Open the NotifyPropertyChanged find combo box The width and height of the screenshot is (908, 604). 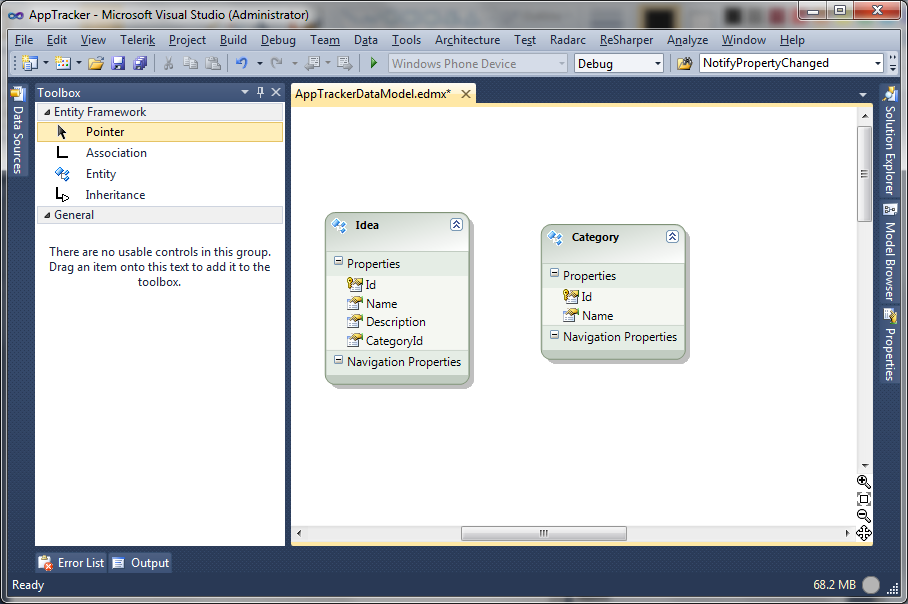coord(878,63)
